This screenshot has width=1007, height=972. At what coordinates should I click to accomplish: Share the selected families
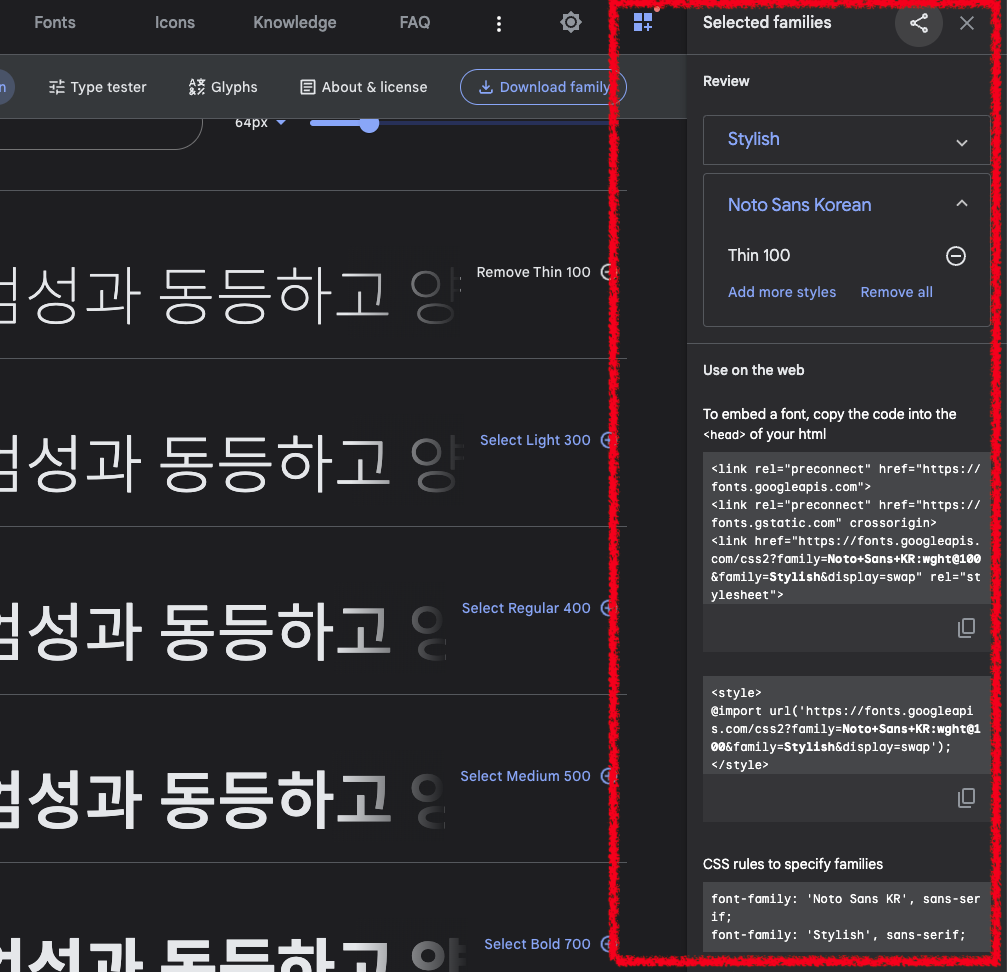[x=919, y=23]
